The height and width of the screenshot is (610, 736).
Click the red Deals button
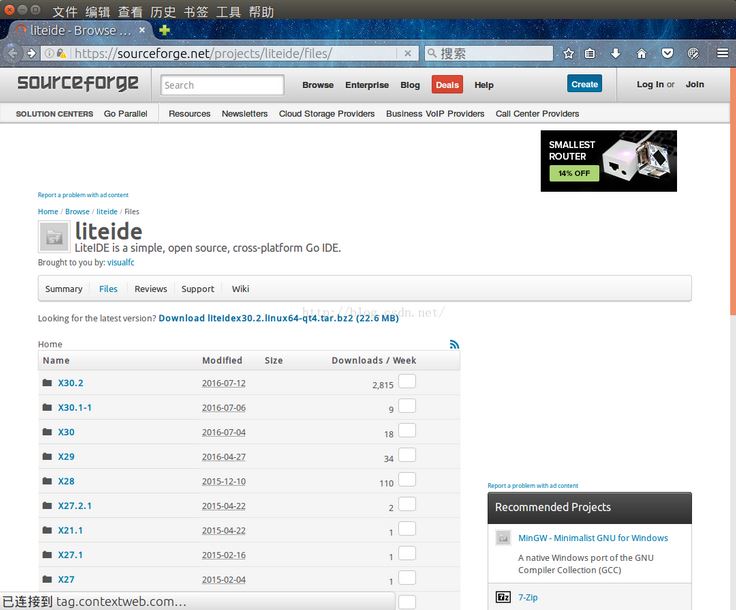[447, 84]
